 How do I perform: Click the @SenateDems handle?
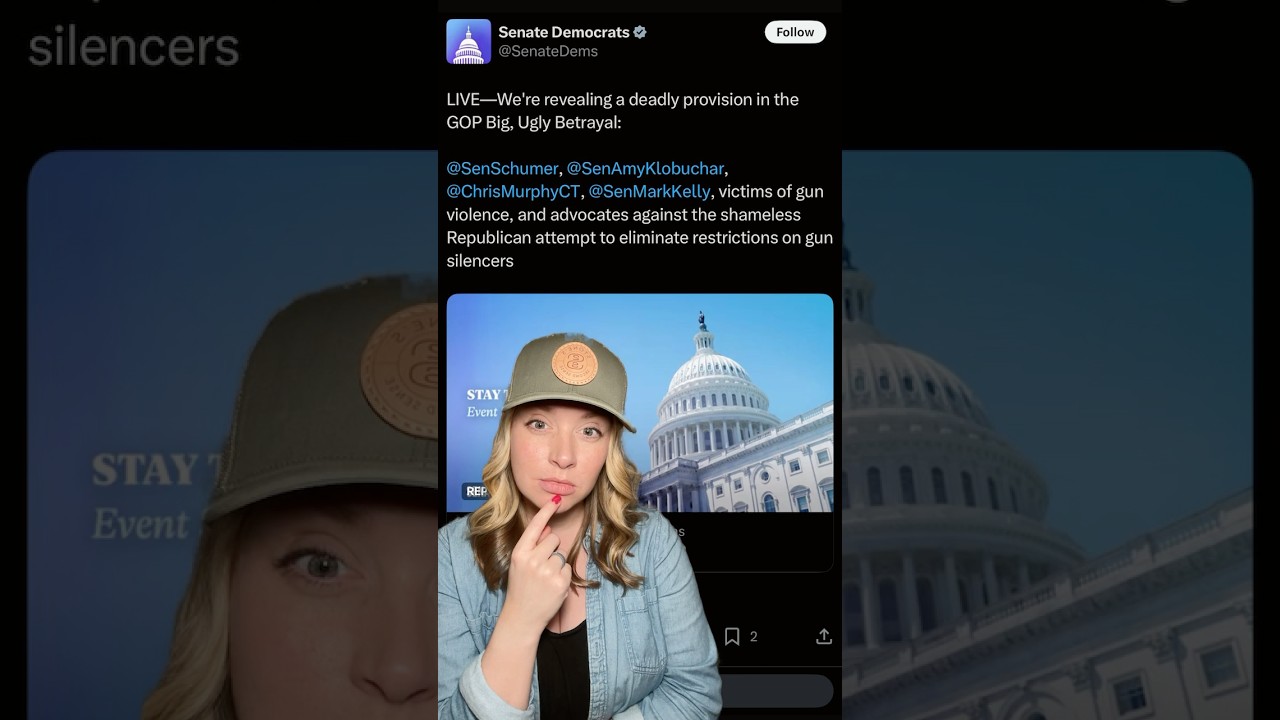pyautogui.click(x=548, y=51)
